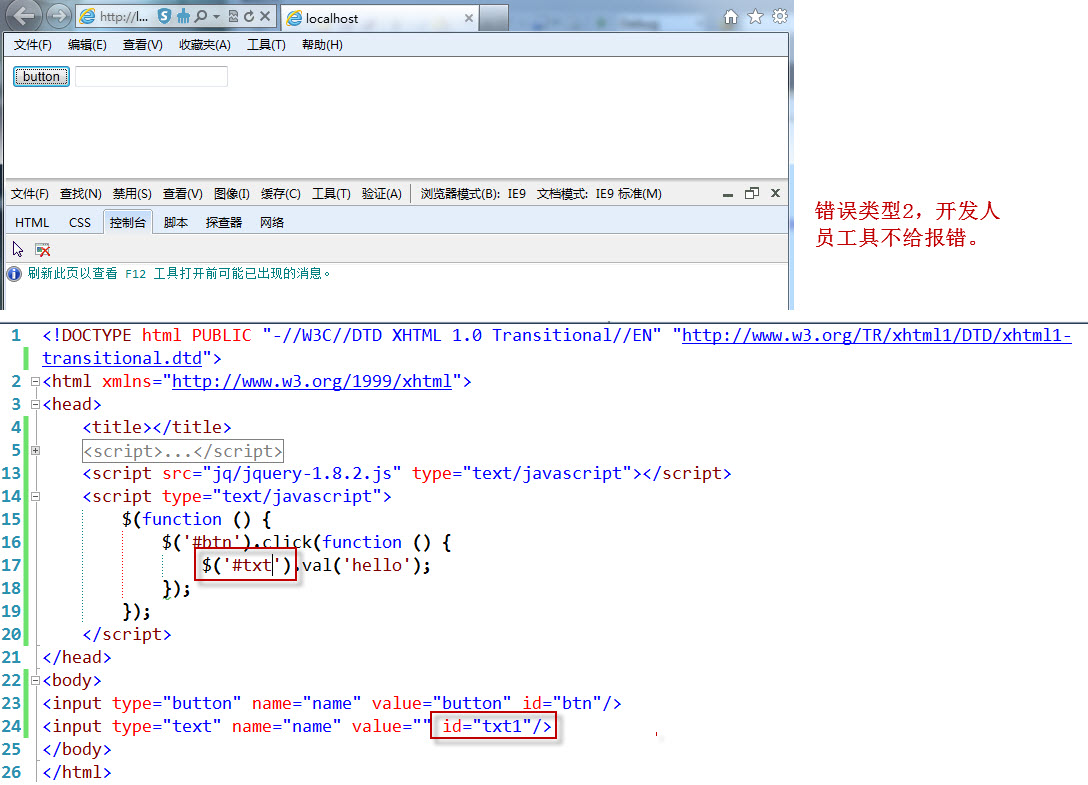1088x785 pixels.
Task: Open Favorites via the star icon
Action: 755,16
